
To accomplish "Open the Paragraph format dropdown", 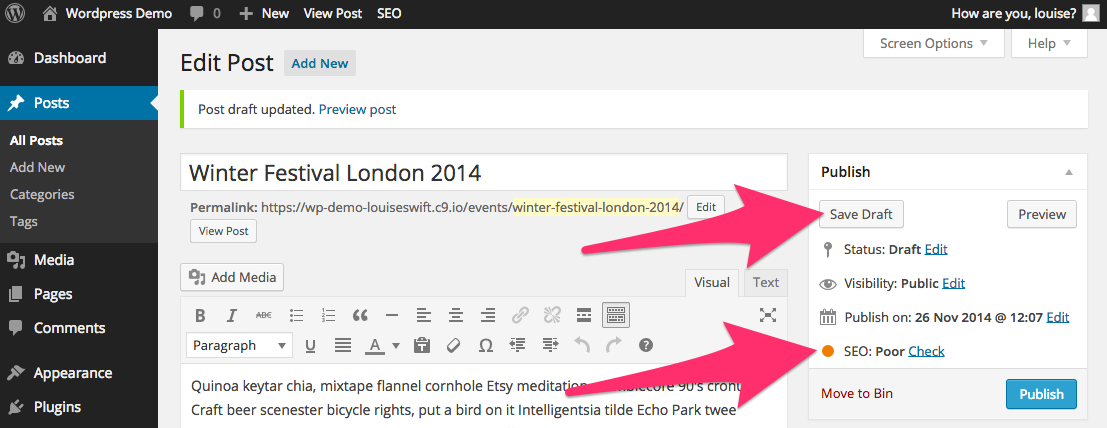I will coord(239,346).
